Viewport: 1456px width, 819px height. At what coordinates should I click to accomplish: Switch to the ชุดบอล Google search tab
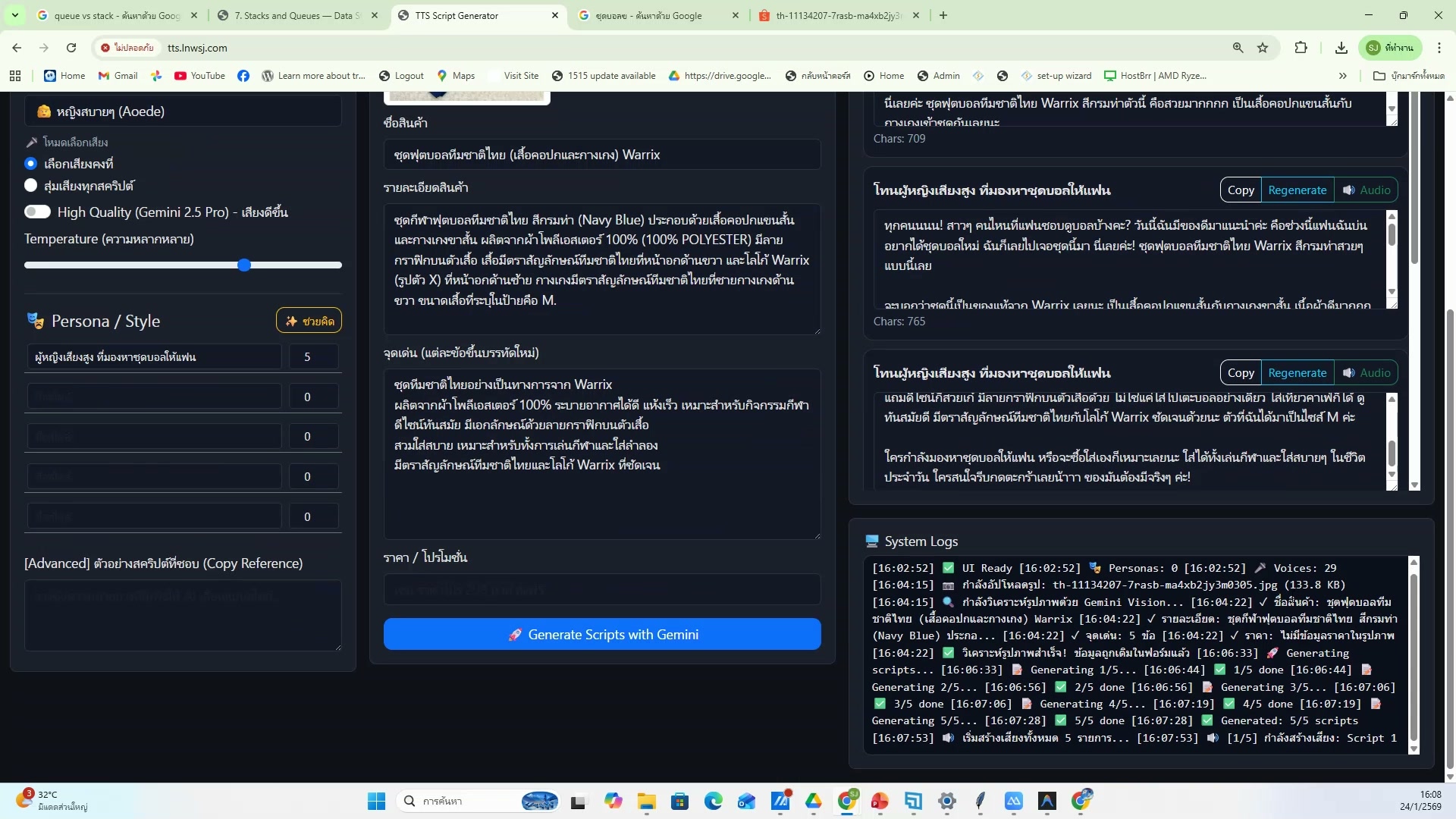click(656, 15)
